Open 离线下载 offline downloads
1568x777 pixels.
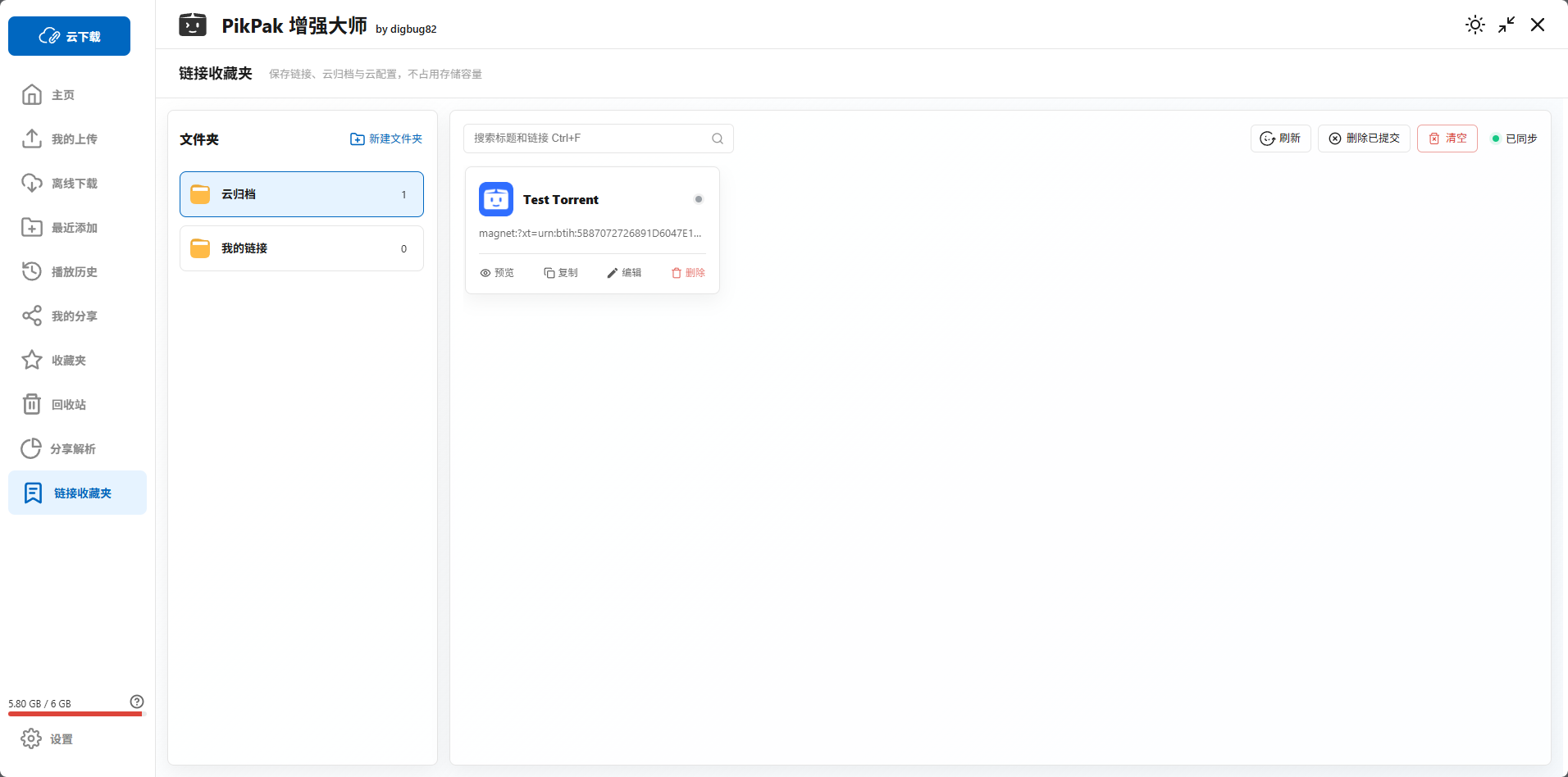point(77,184)
